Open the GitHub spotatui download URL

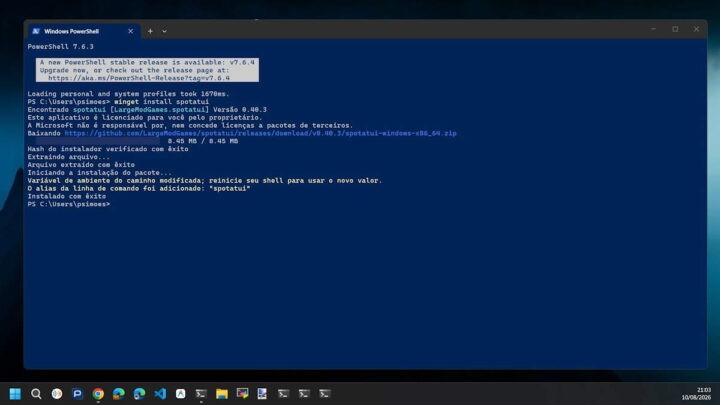click(x=260, y=133)
